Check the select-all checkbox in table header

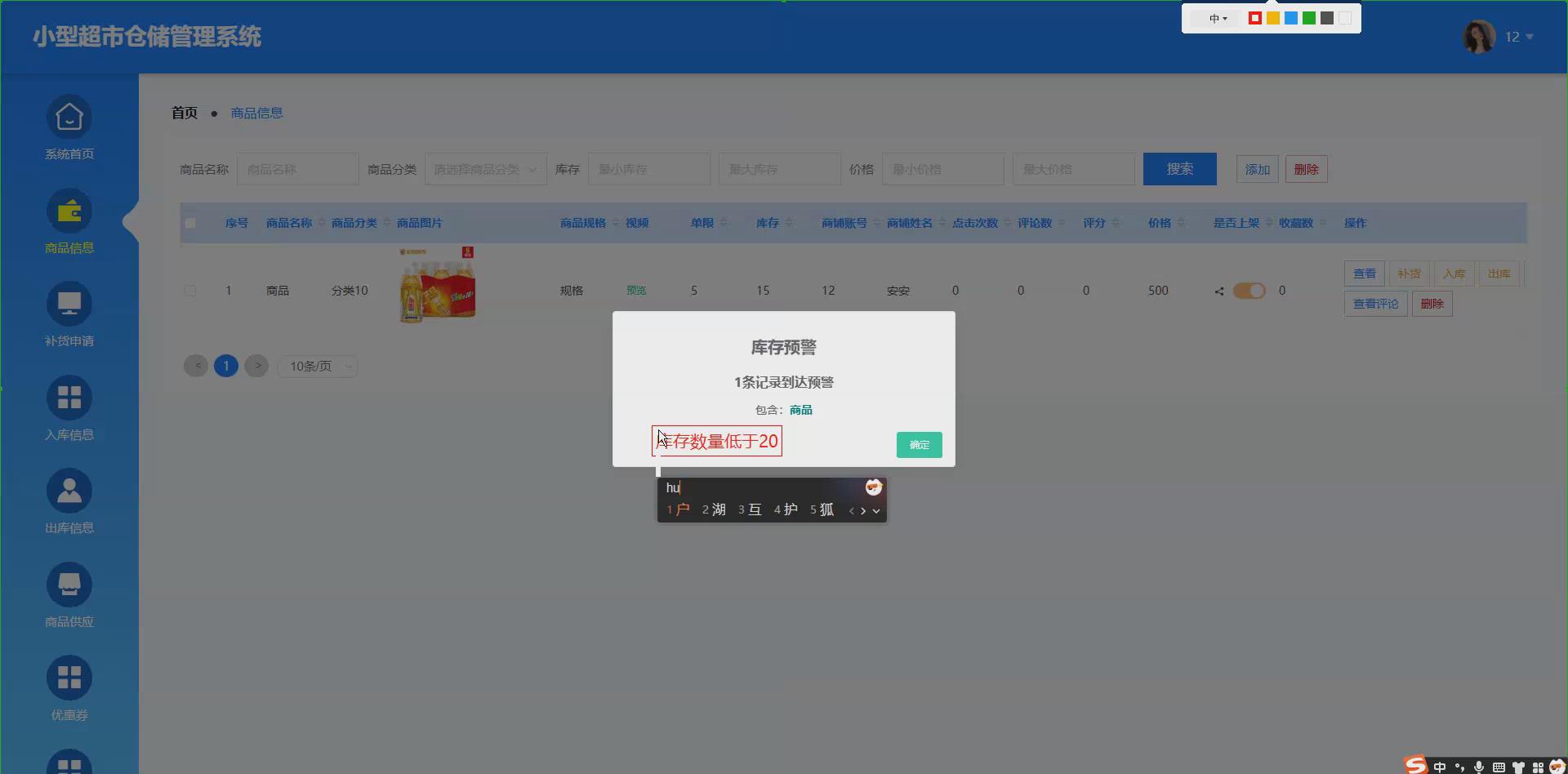coord(190,222)
